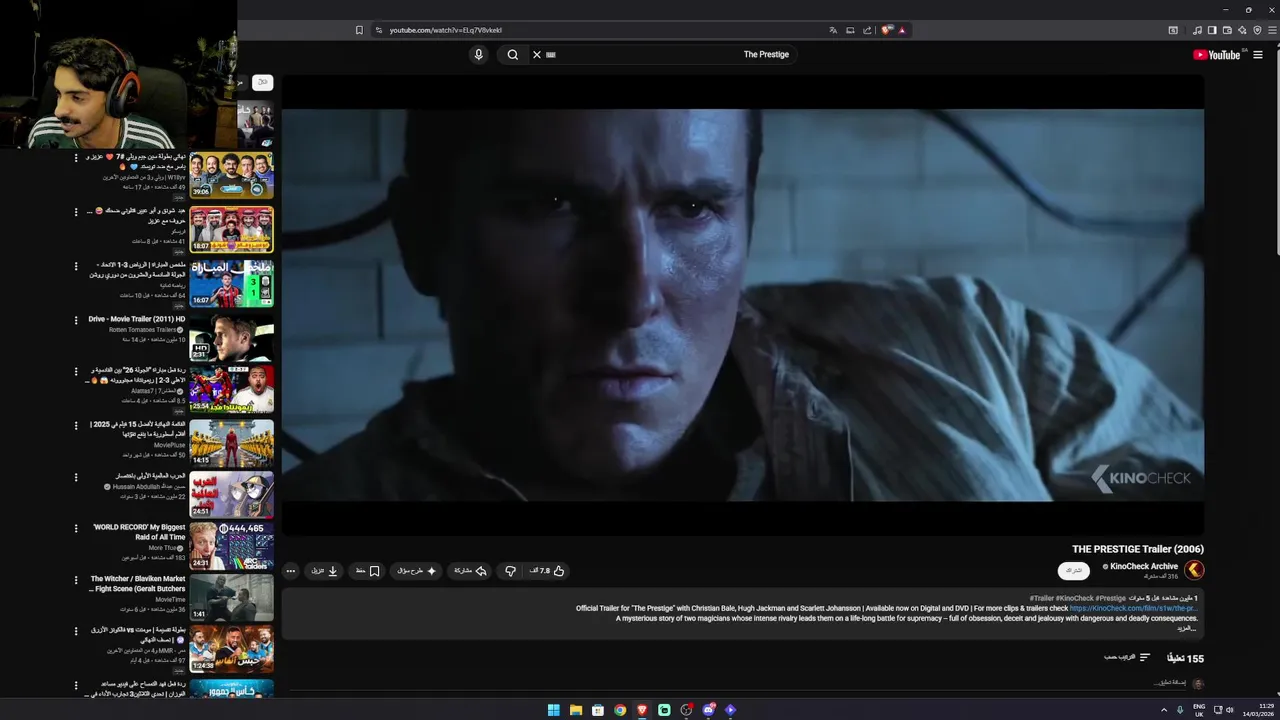Open The Witcher Blaviken Market video thumbnail
This screenshot has width=1280, height=720.
pos(231,598)
